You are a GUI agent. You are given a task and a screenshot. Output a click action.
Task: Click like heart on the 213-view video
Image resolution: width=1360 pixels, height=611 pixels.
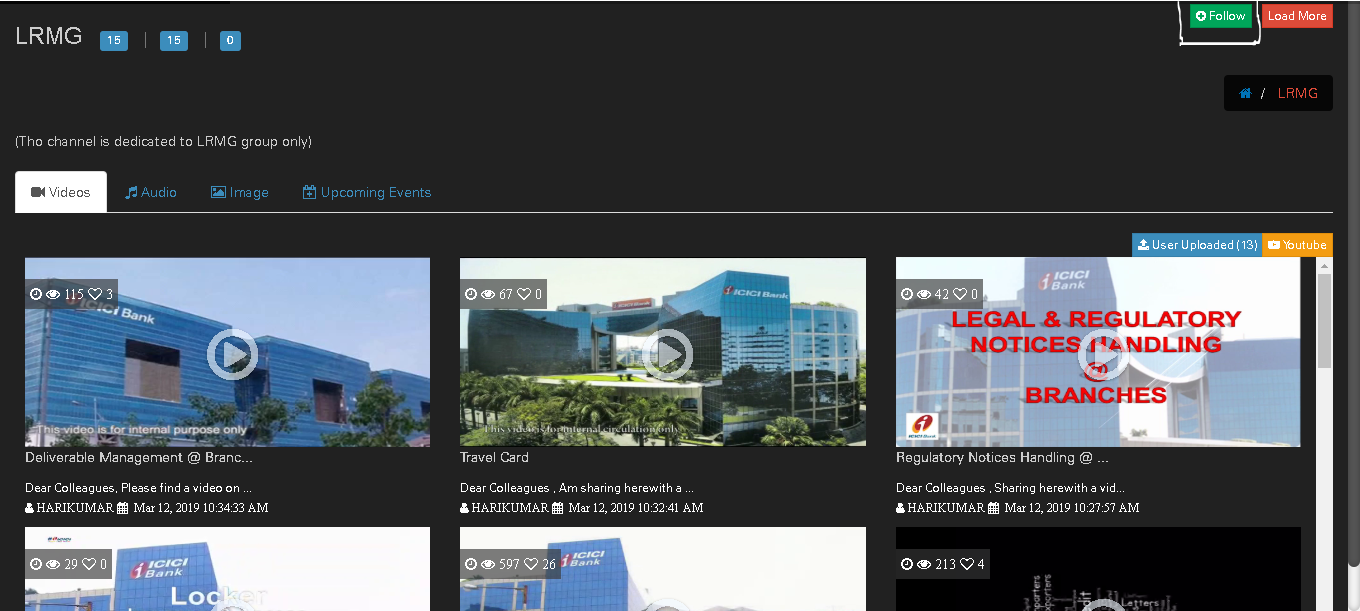click(x=966, y=564)
